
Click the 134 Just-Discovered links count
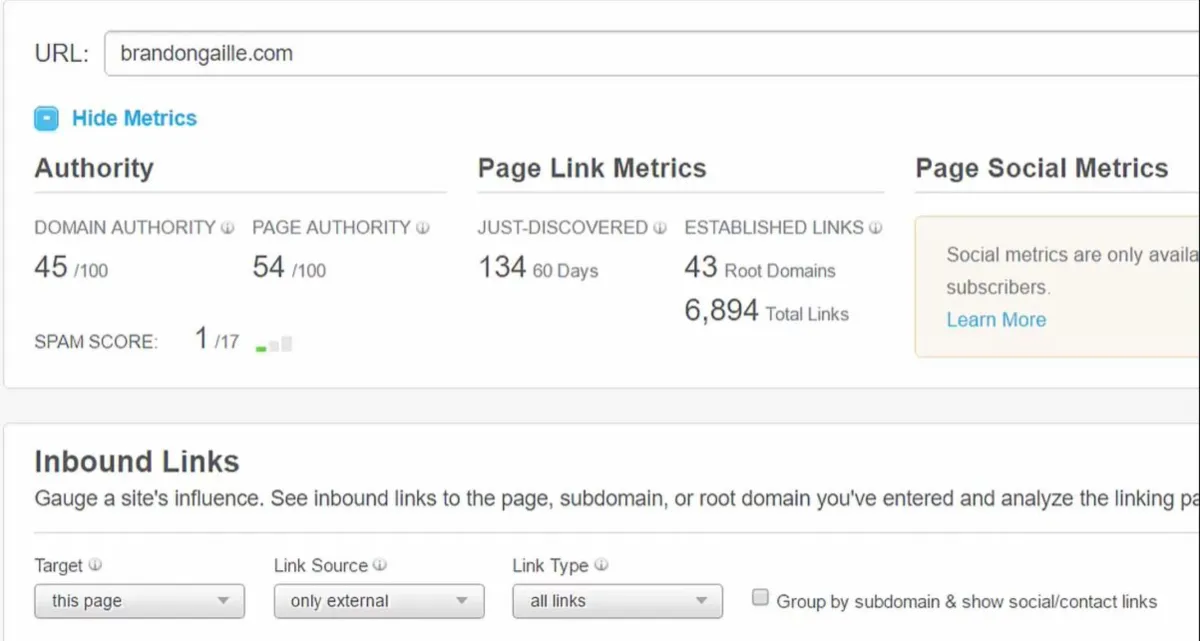tap(501, 267)
